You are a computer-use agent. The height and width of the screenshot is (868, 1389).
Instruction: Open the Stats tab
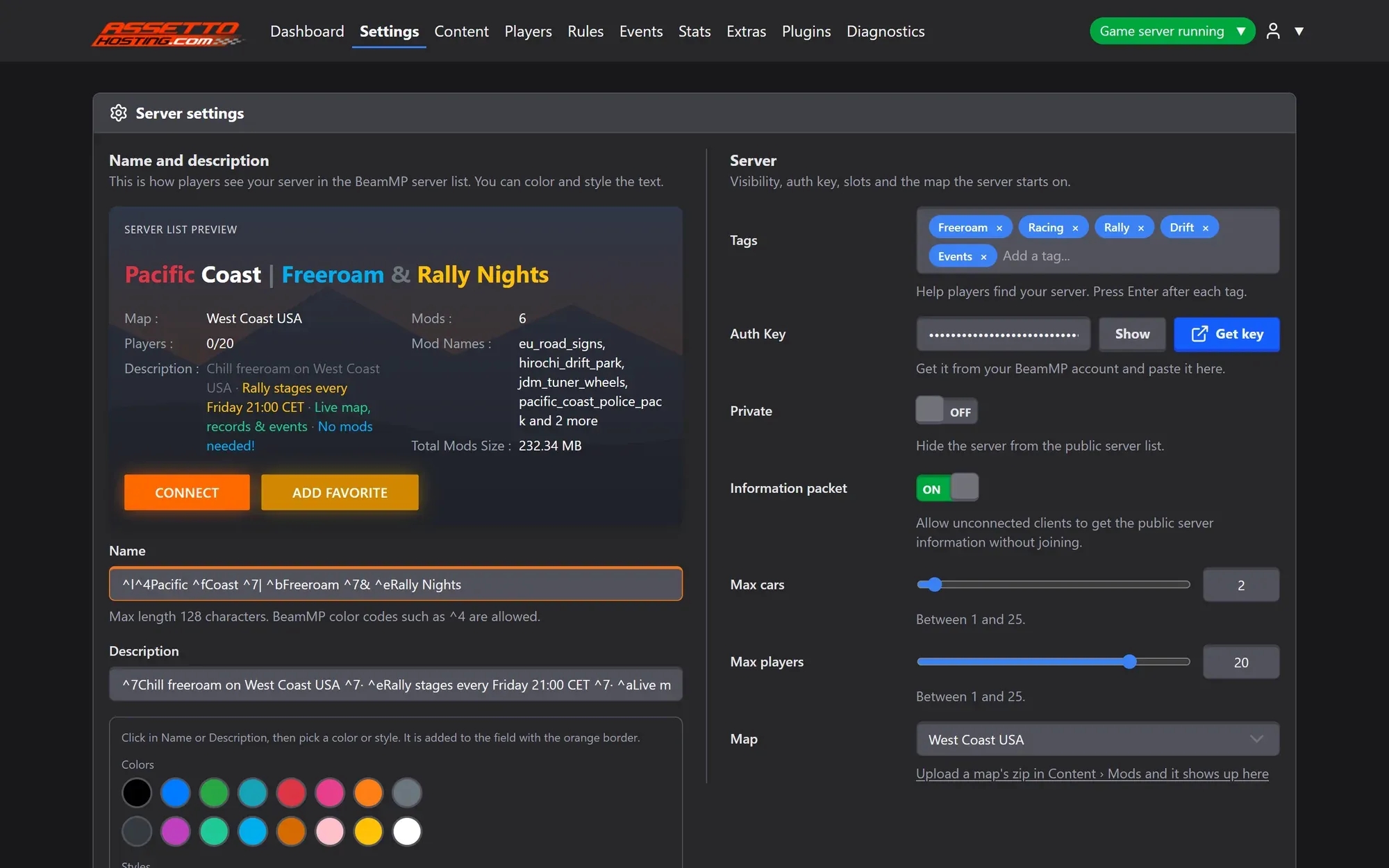(694, 31)
